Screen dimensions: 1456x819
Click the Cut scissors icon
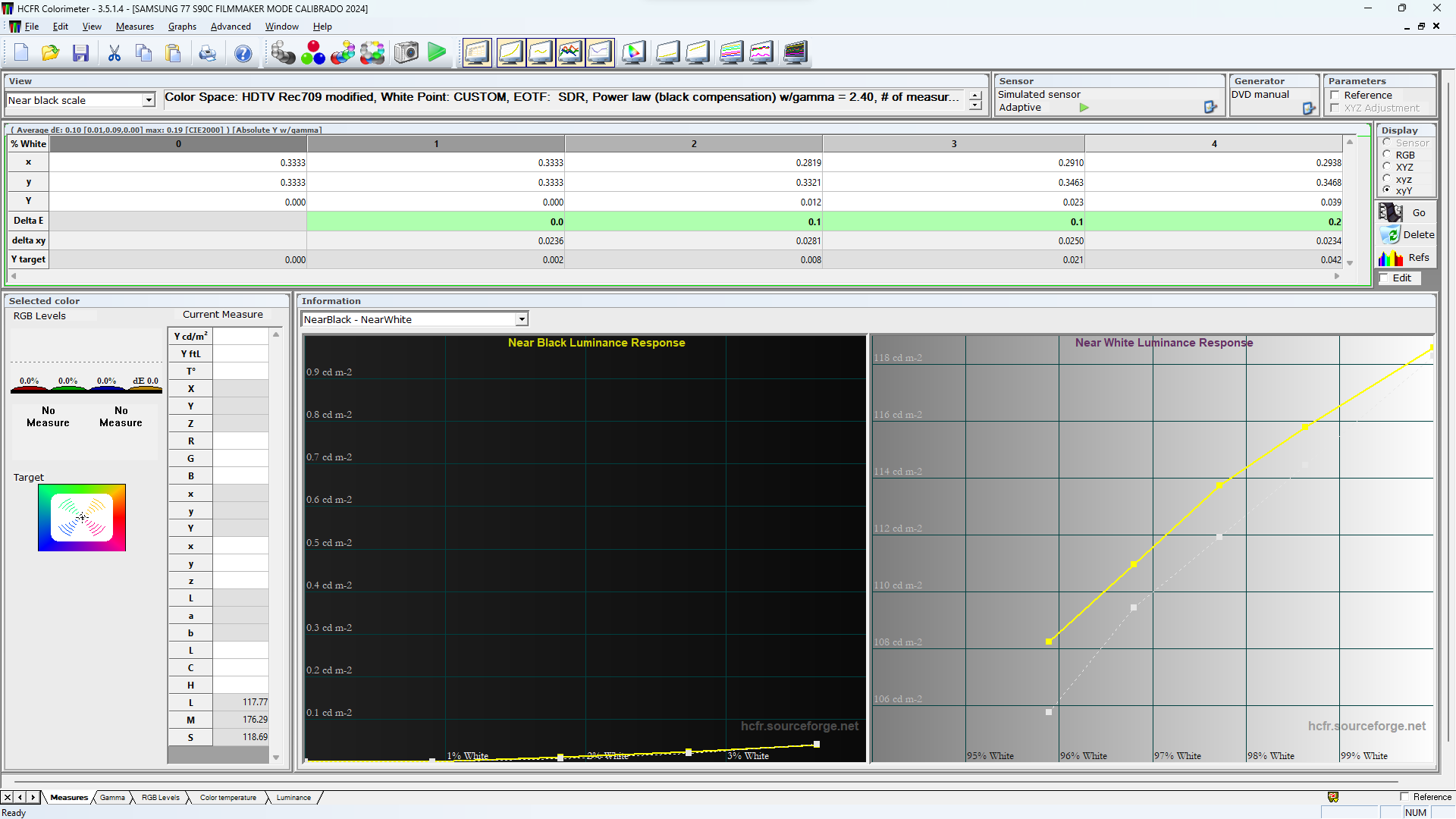click(x=115, y=53)
